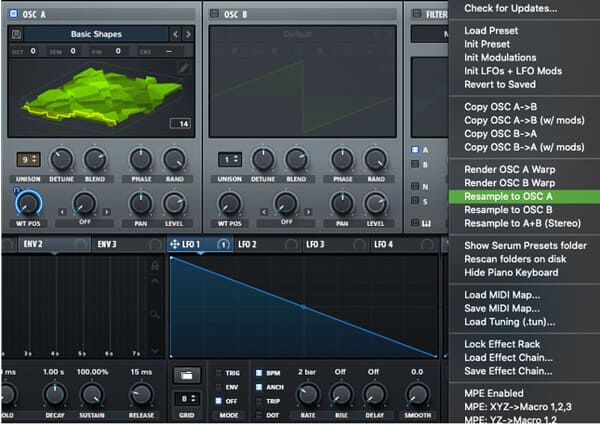Adjust LFO grid size stepper
The height and width of the screenshot is (424, 600).
click(x=187, y=399)
